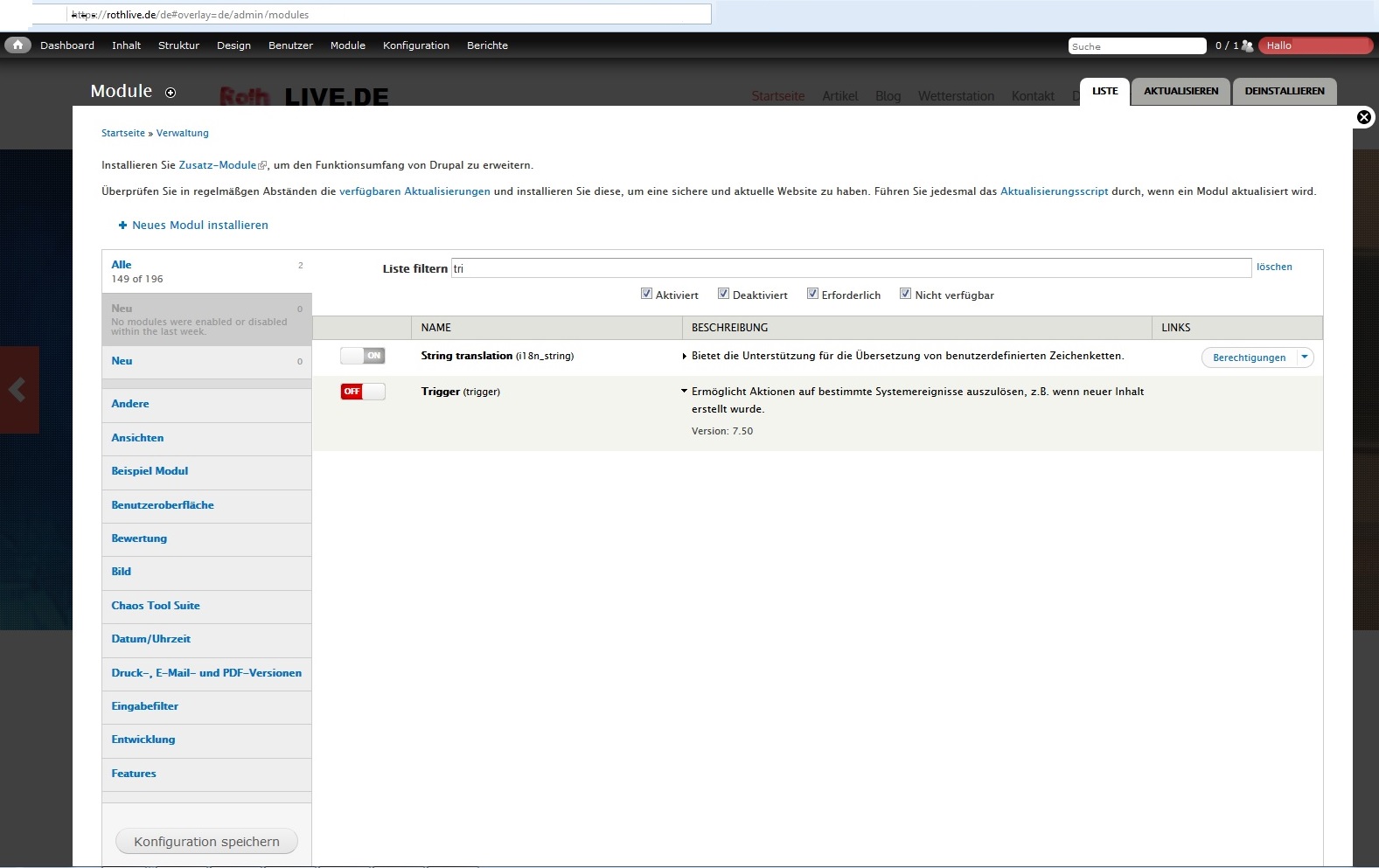
Task: Select the Neu category with blue label
Action: (206, 361)
